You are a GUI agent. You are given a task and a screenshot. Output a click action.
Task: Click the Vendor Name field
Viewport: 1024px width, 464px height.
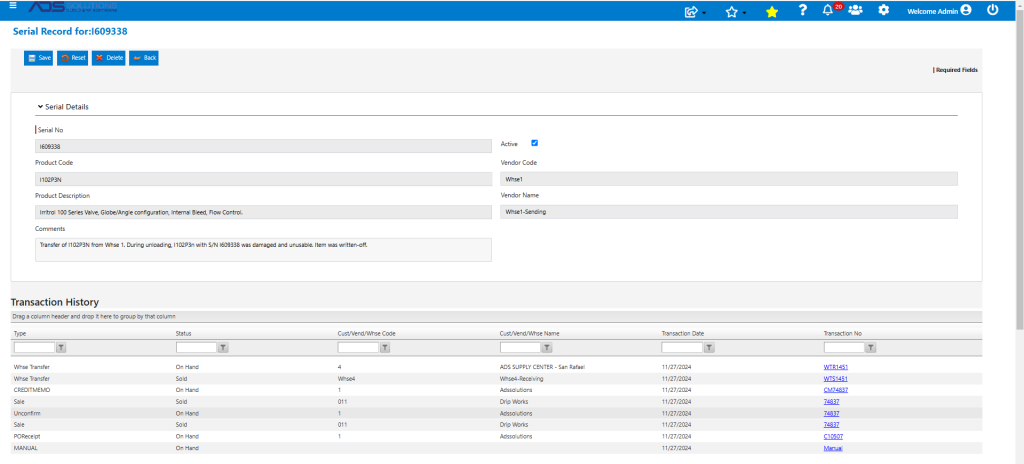pyautogui.click(x=729, y=212)
